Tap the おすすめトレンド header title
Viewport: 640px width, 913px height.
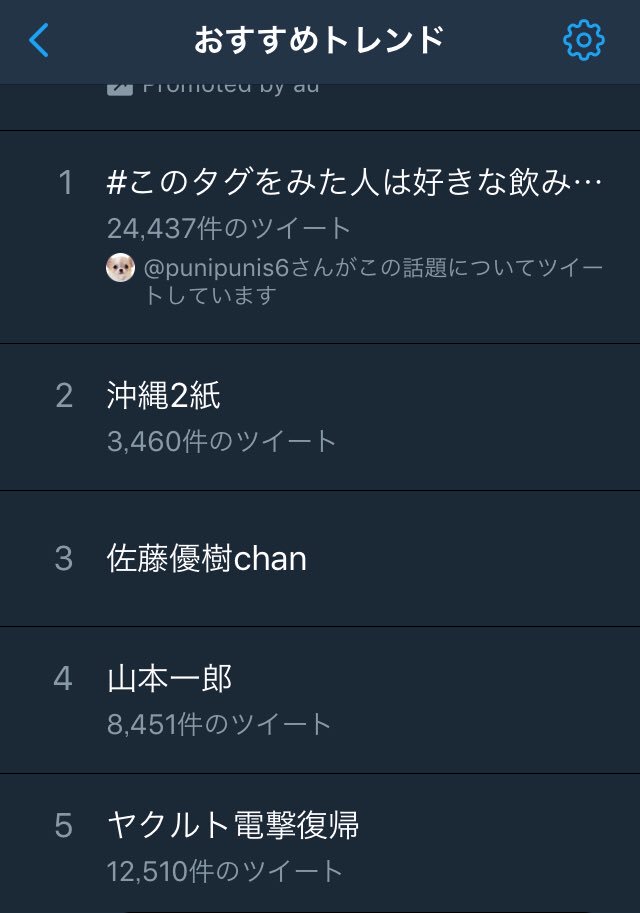point(319,41)
